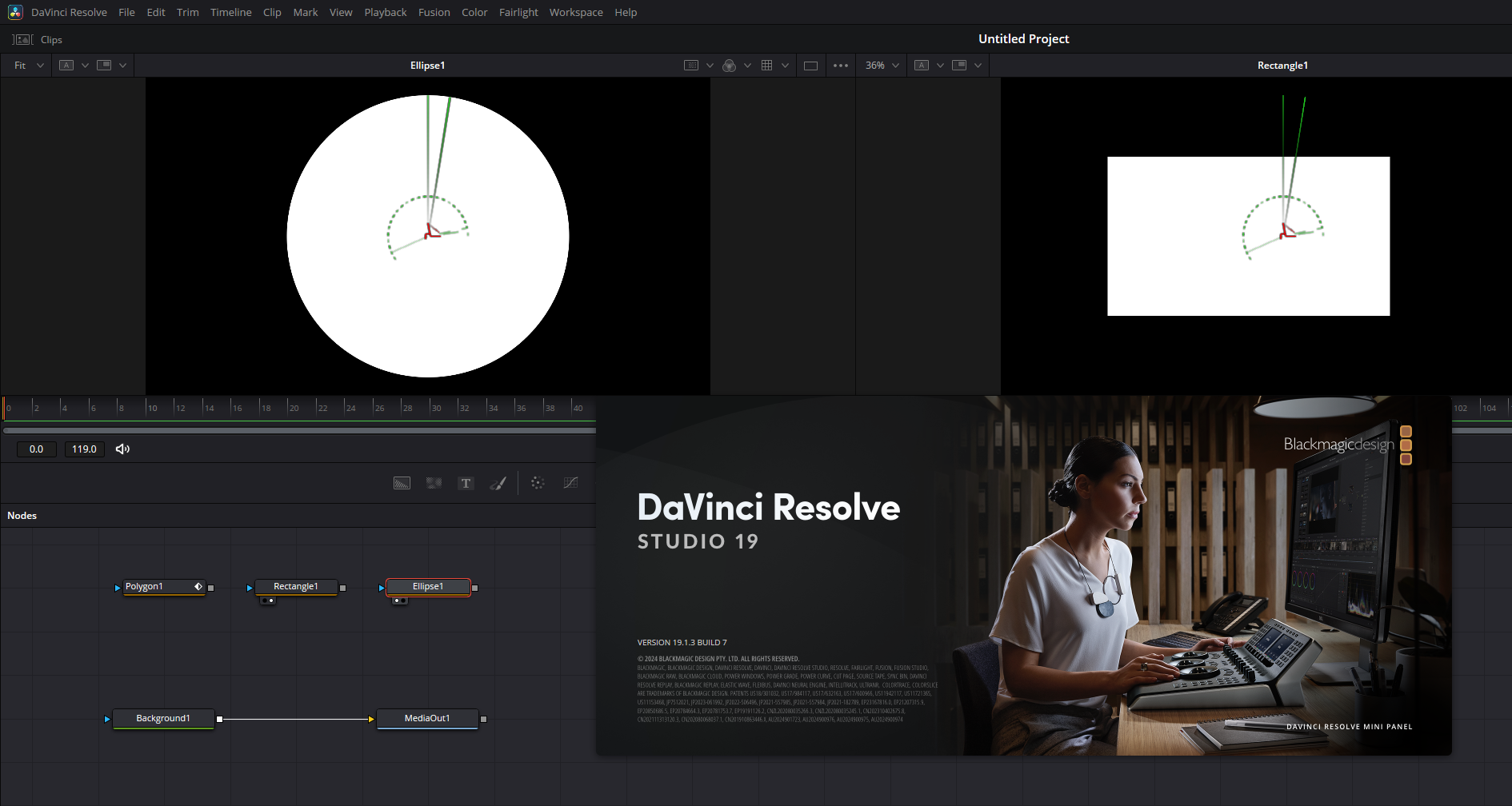Open the Timeline menu

point(230,12)
